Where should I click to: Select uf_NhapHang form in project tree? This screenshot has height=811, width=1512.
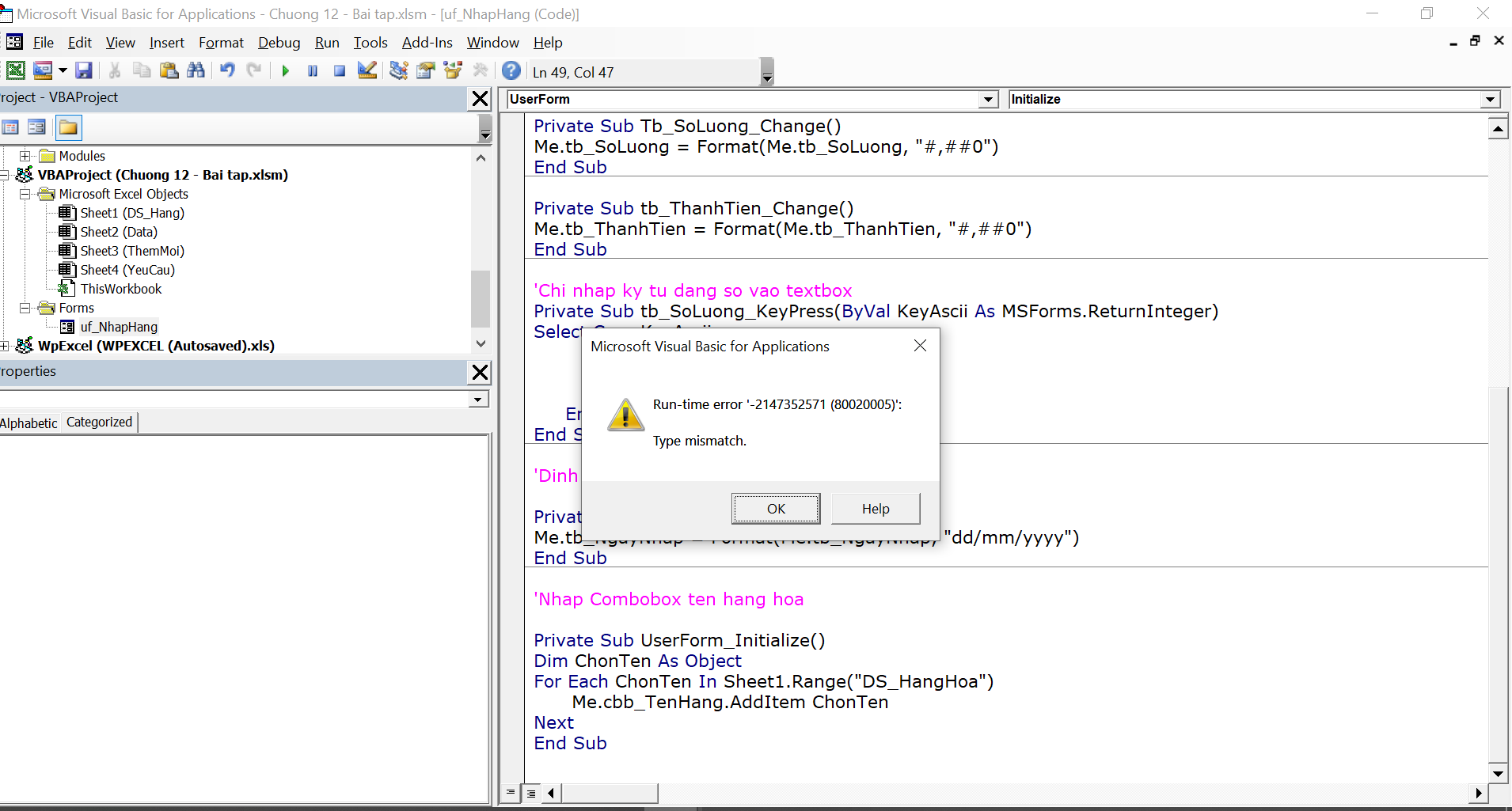click(119, 327)
